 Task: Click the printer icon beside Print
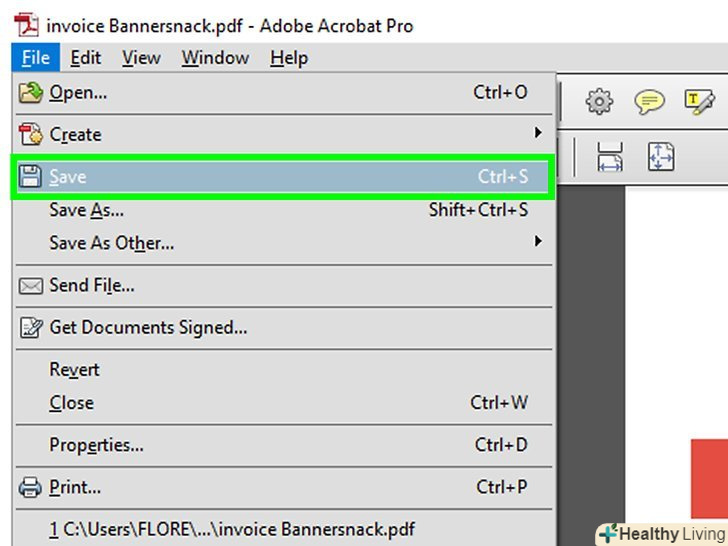pos(32,488)
